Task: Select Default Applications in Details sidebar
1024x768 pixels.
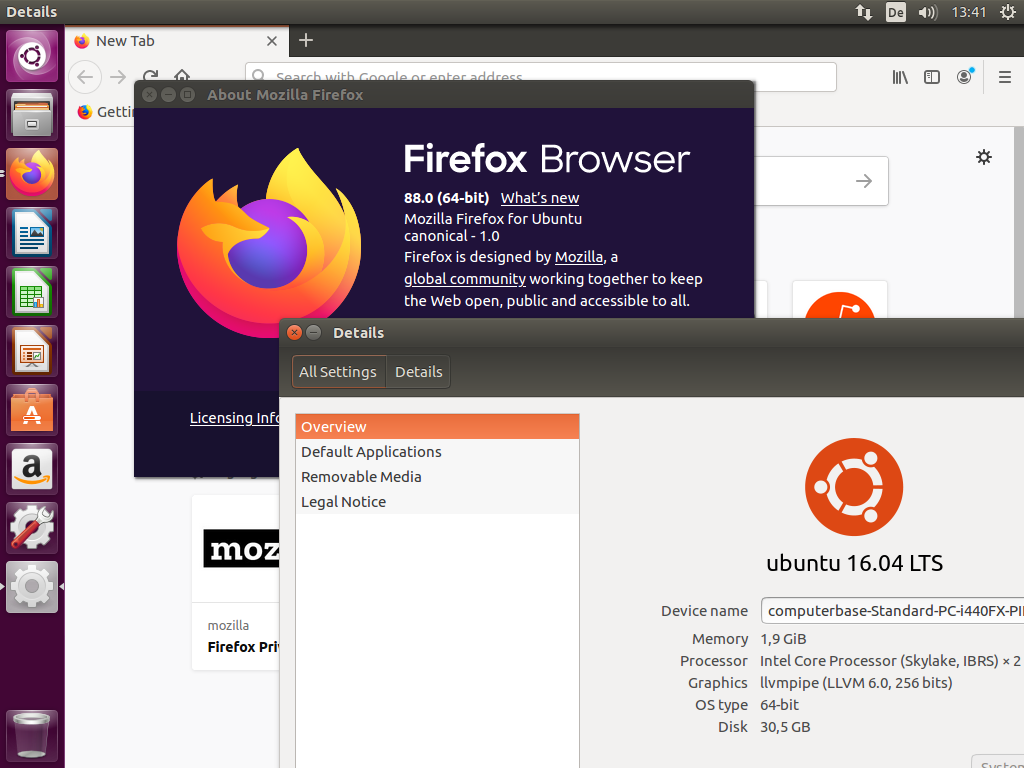Action: [437, 452]
